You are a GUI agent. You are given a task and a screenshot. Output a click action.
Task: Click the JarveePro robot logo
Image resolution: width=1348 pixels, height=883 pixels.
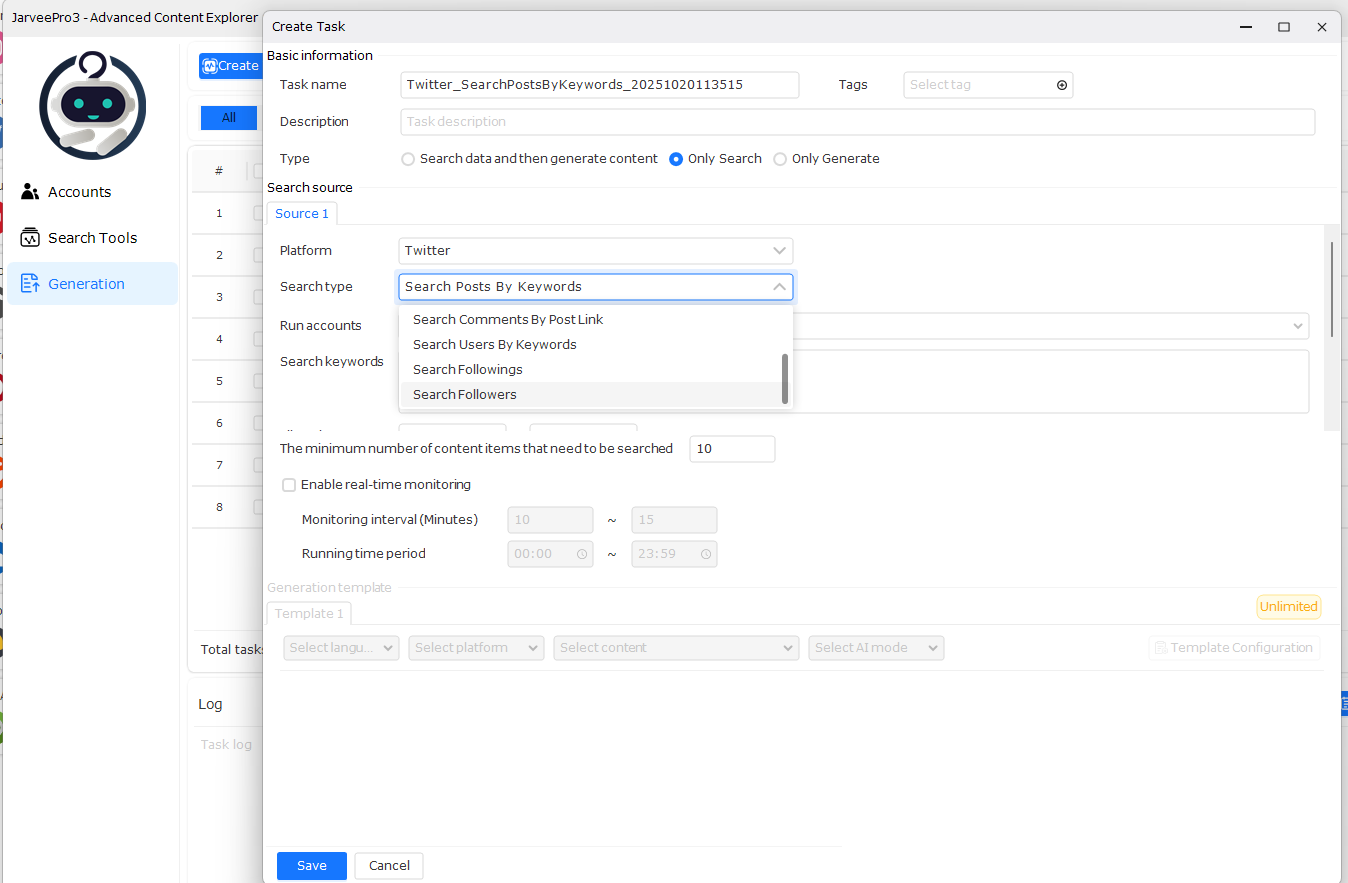pos(92,105)
